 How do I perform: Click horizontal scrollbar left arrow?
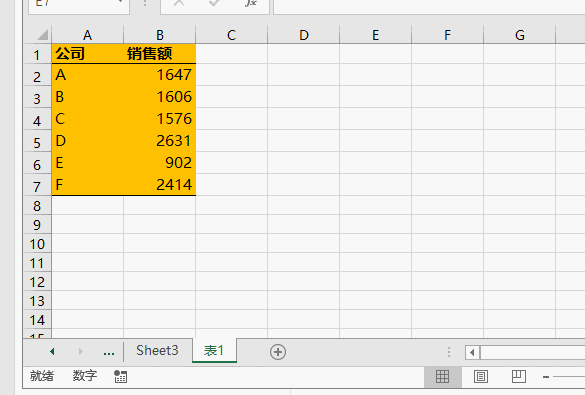472,352
